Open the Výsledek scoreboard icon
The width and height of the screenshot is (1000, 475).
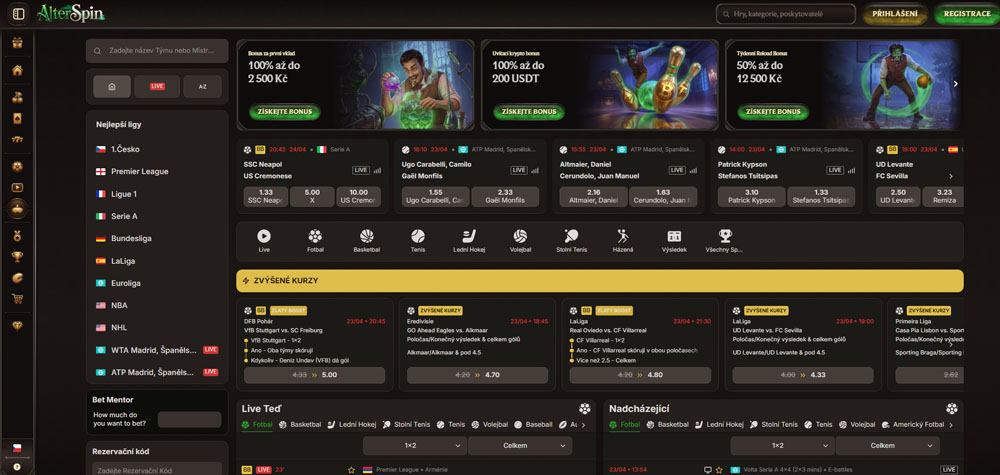pos(674,241)
